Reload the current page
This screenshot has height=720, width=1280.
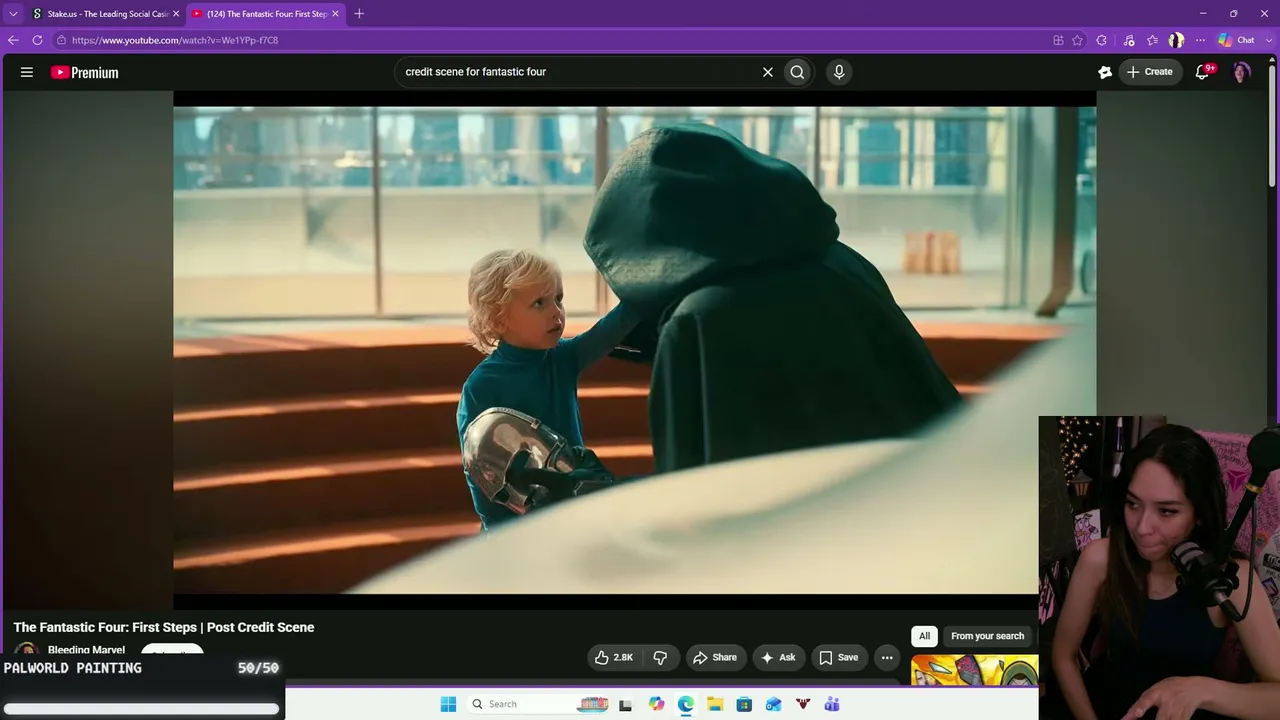(37, 40)
